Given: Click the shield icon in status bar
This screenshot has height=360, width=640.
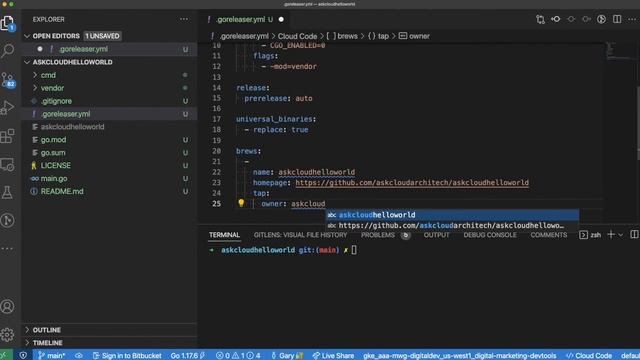Looking at the screenshot, I should (23, 356).
